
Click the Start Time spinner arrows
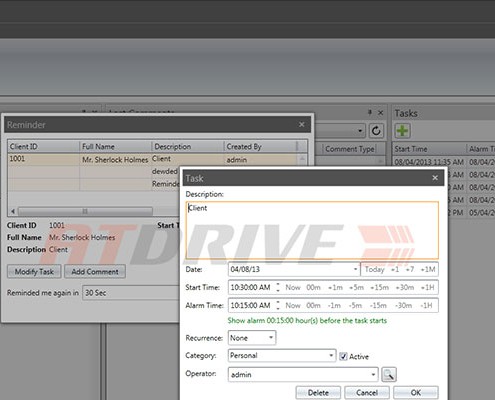(x=278, y=287)
